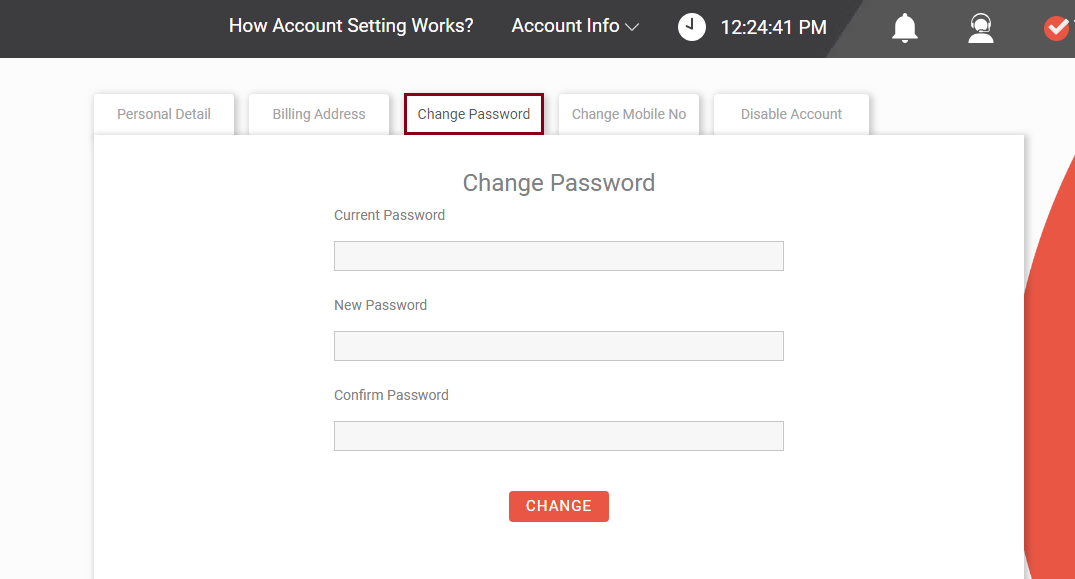Select the Confirm Password text box
Viewport: 1075px width, 579px height.
click(559, 436)
